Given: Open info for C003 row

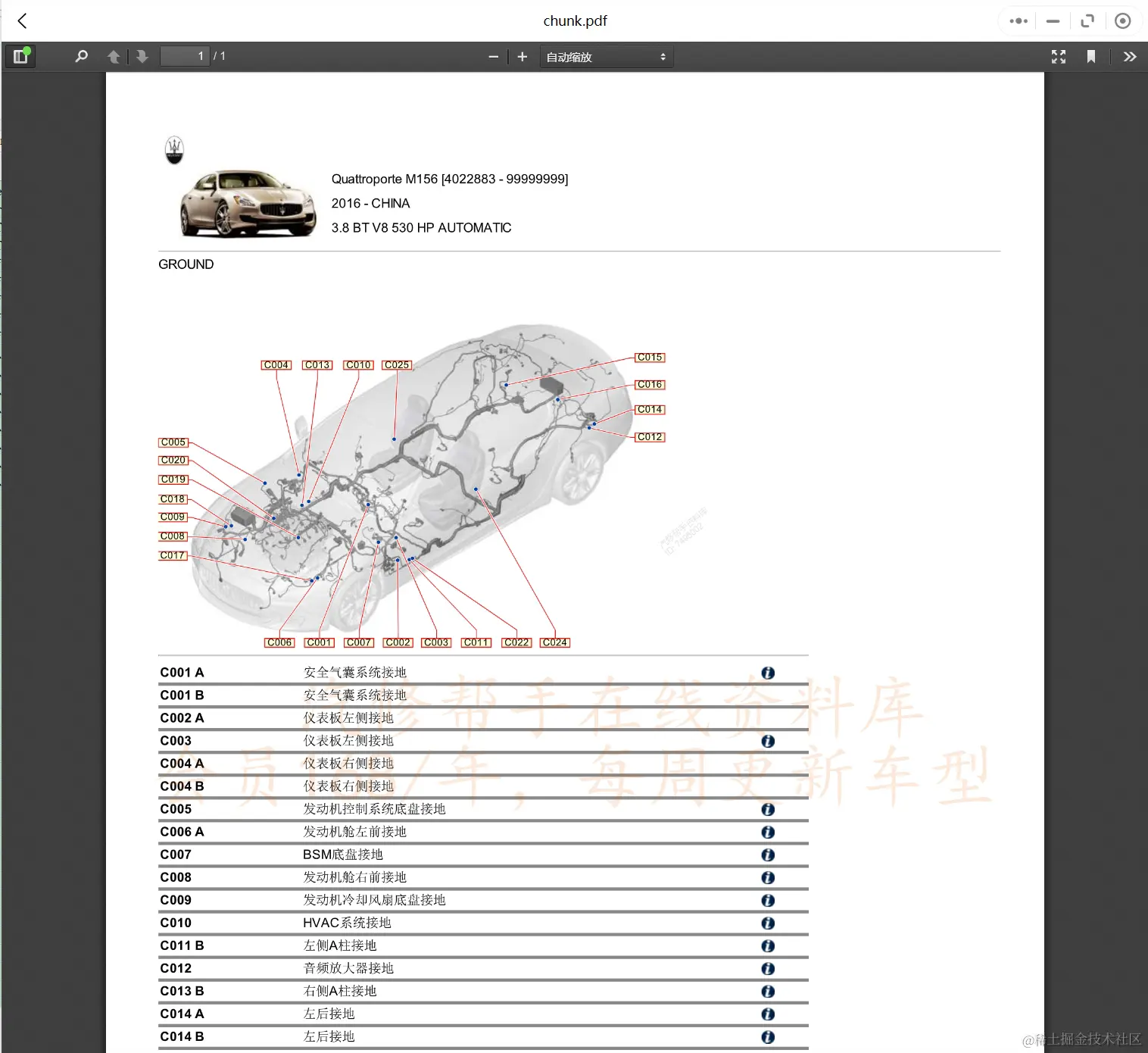Looking at the screenshot, I should point(768,741).
